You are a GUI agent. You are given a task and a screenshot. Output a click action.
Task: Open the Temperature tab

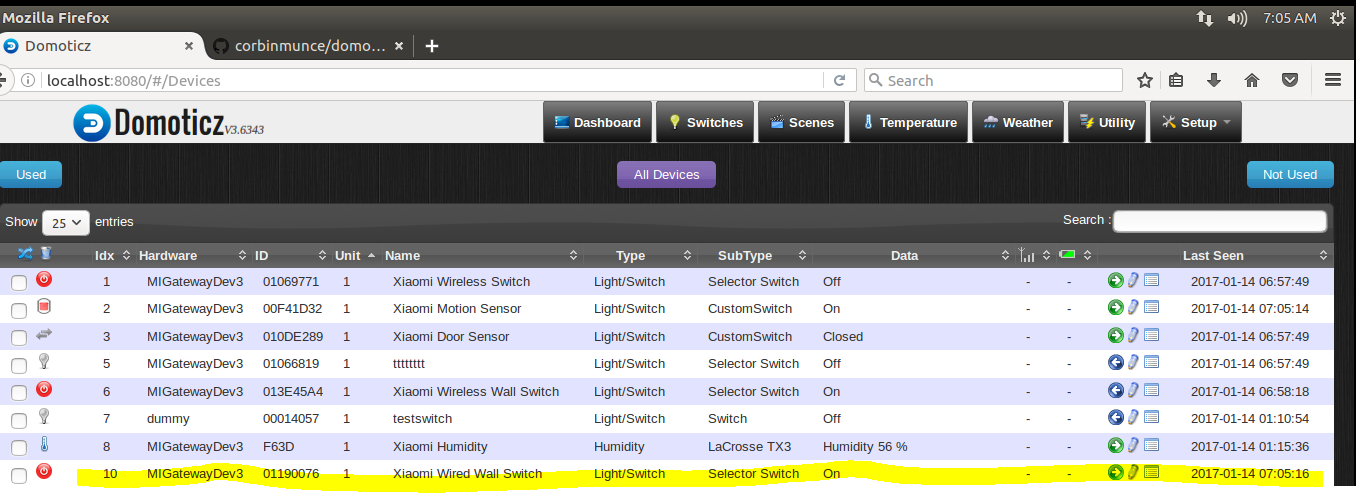coord(909,122)
